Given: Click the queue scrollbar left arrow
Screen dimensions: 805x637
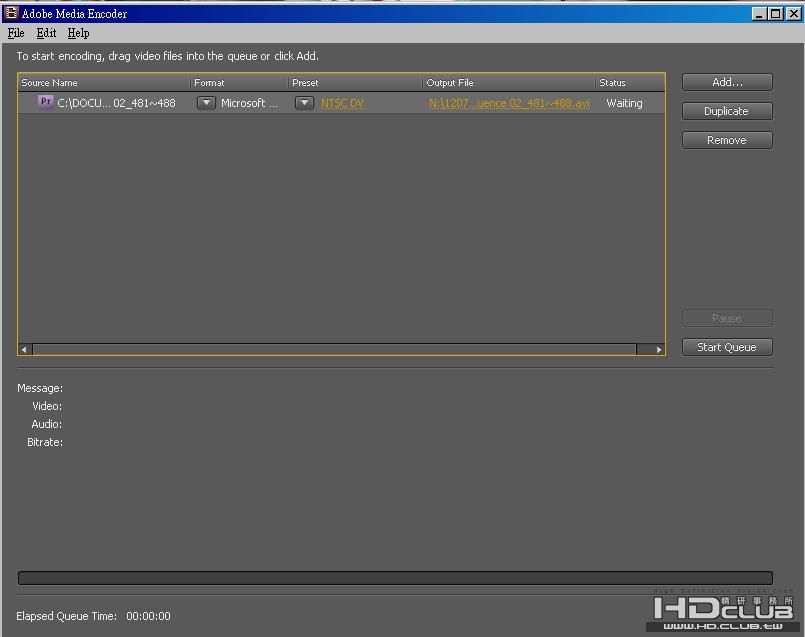Looking at the screenshot, I should click(x=24, y=350).
